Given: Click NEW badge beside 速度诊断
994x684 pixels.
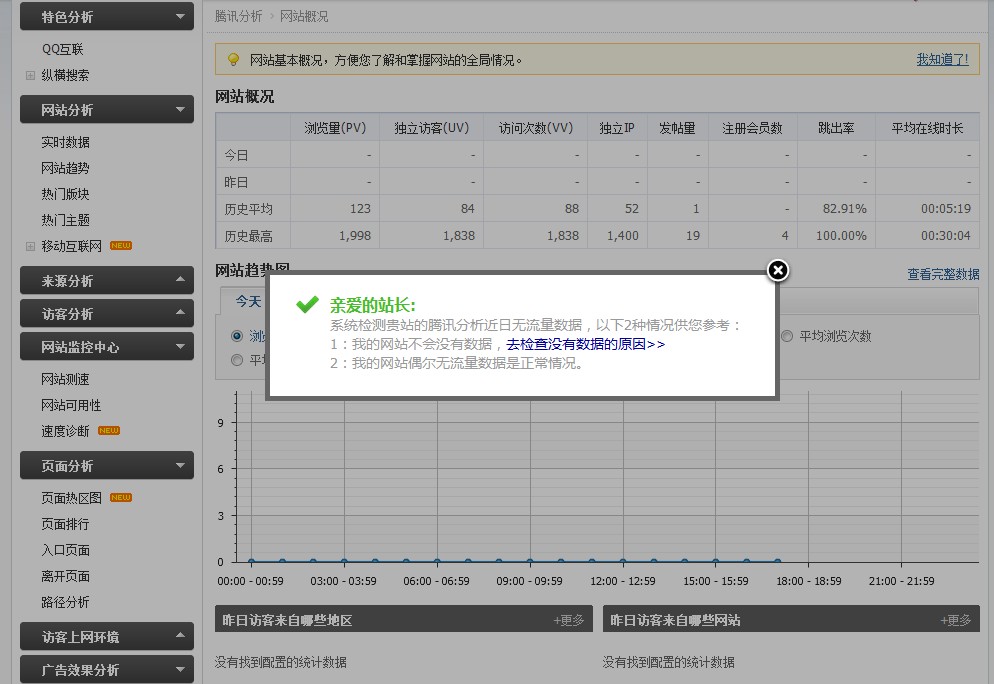Looking at the screenshot, I should [x=109, y=430].
